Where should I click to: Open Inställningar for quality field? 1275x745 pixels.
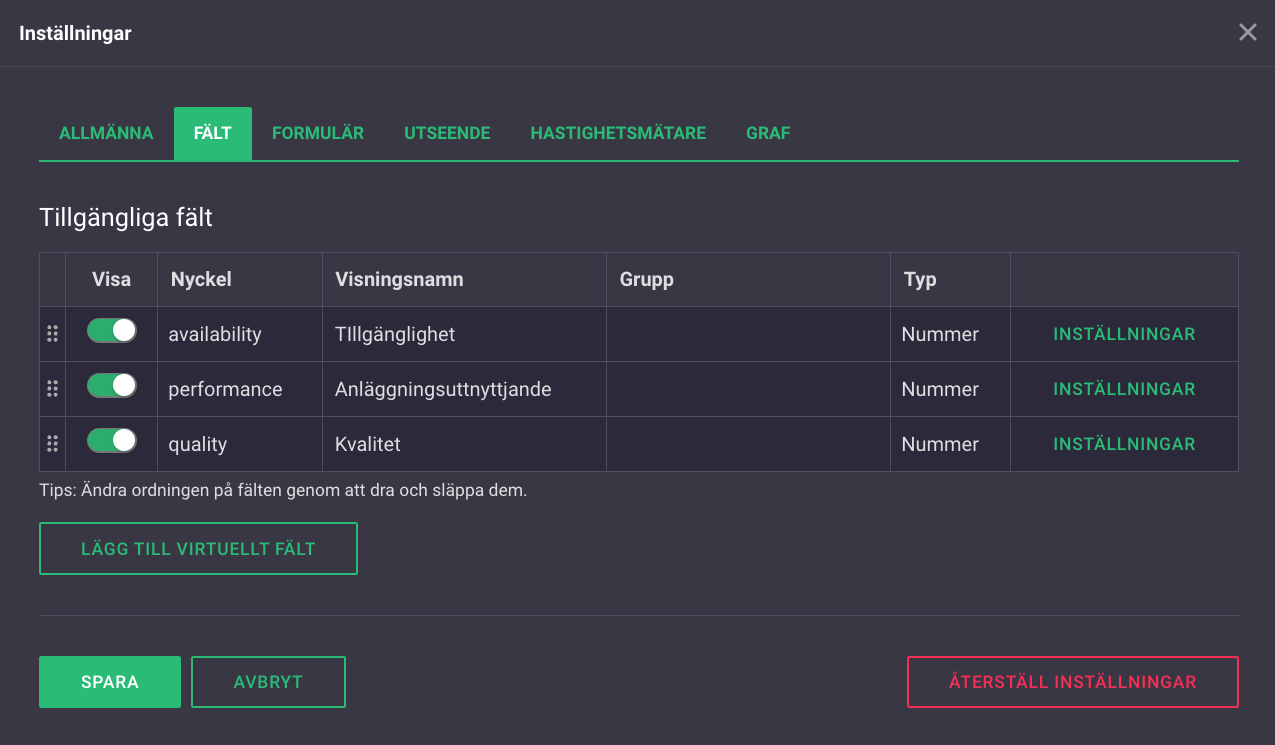click(1124, 444)
